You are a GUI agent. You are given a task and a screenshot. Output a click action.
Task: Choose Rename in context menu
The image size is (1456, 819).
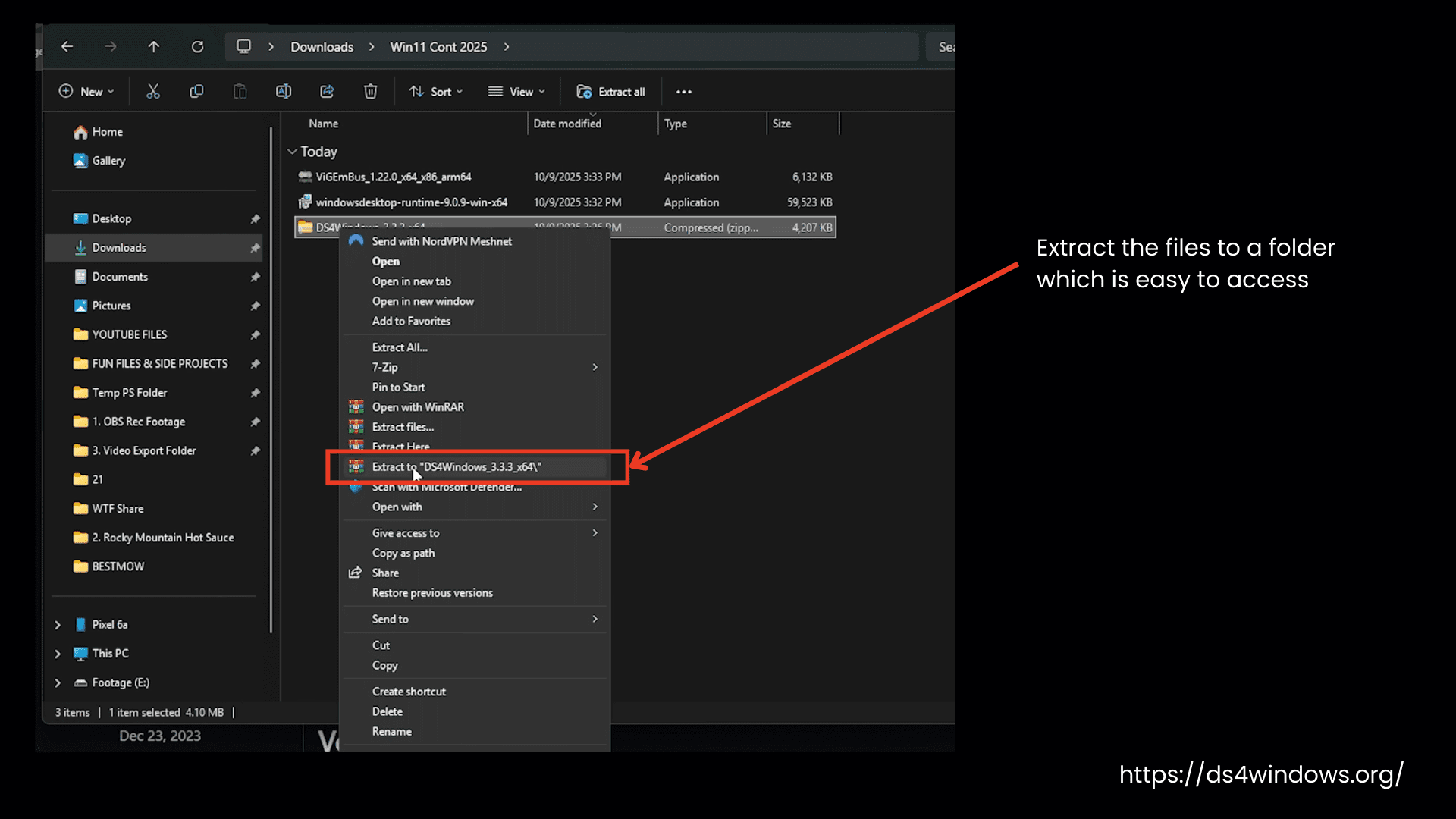coord(475,732)
